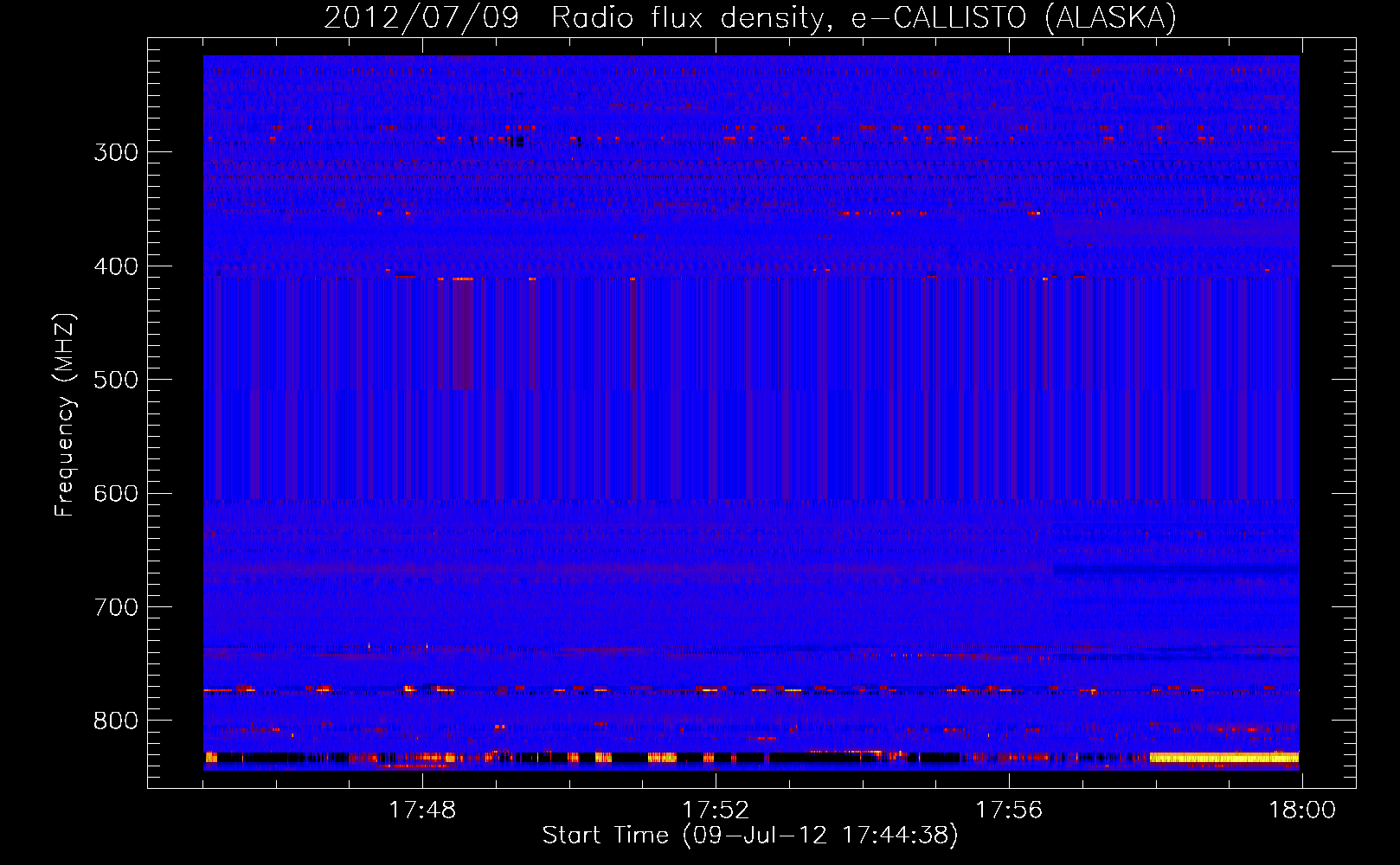The width and height of the screenshot is (1400, 865).
Task: Click the dark blue band near 665 MHz
Action: [x=1176, y=569]
